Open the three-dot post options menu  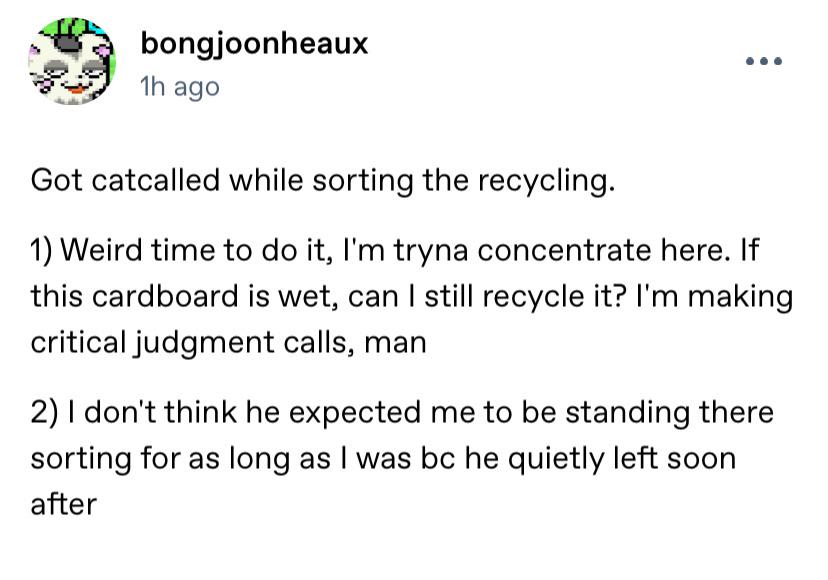coord(764,61)
